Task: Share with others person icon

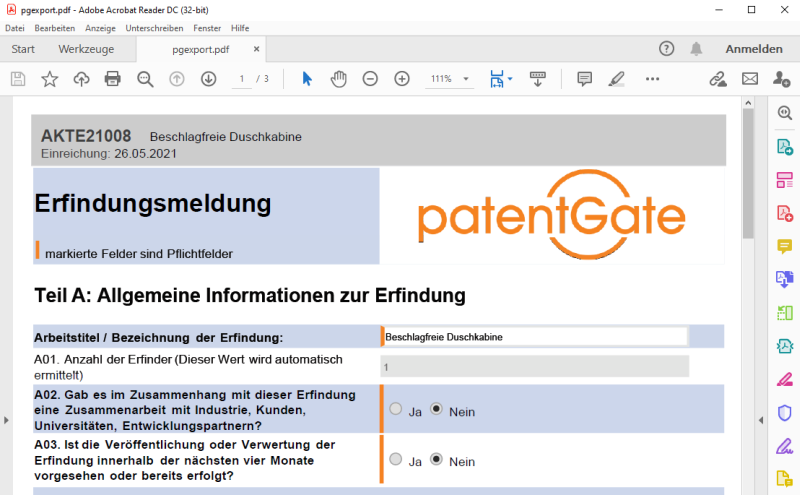Action: (x=781, y=79)
